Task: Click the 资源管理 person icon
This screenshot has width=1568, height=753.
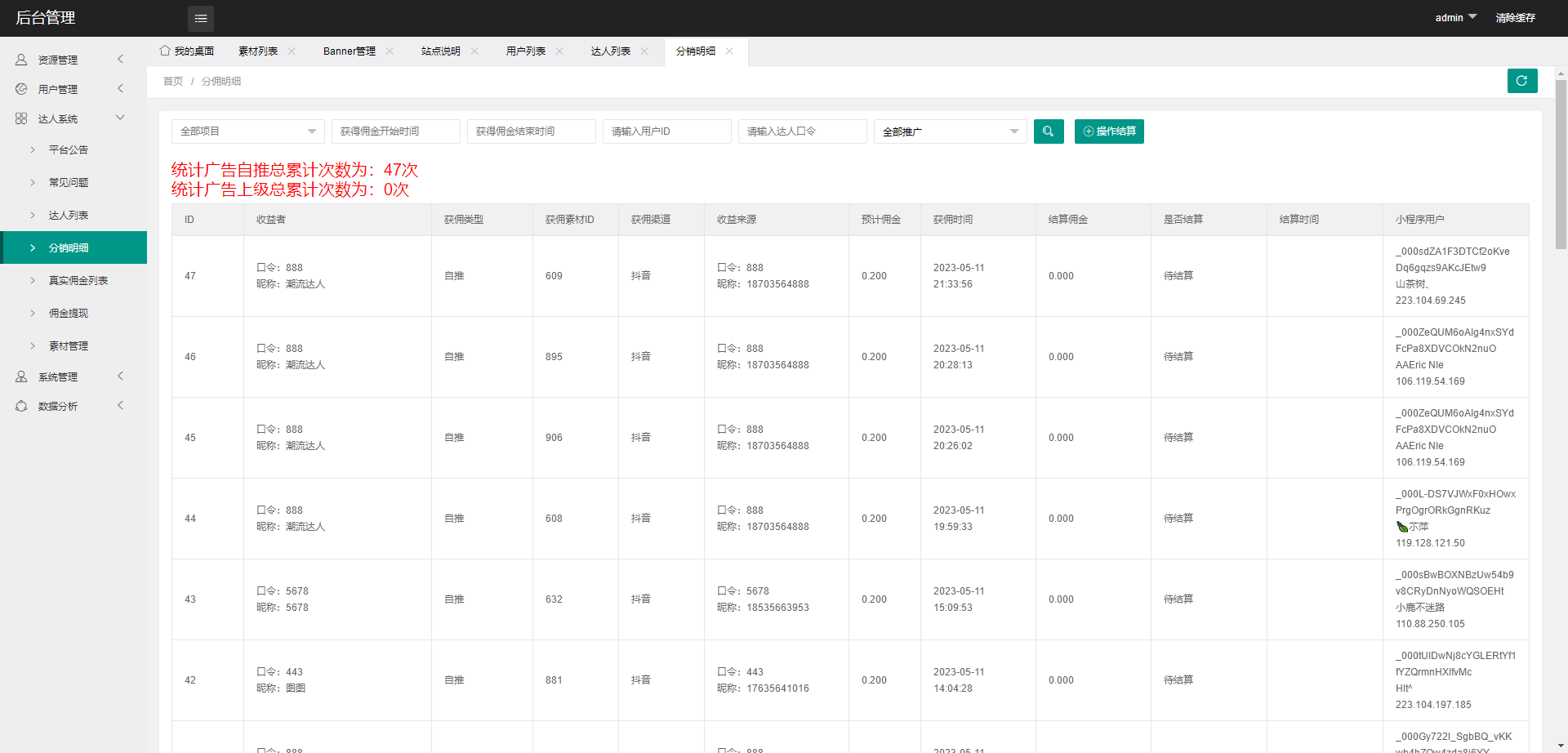Action: coord(21,60)
